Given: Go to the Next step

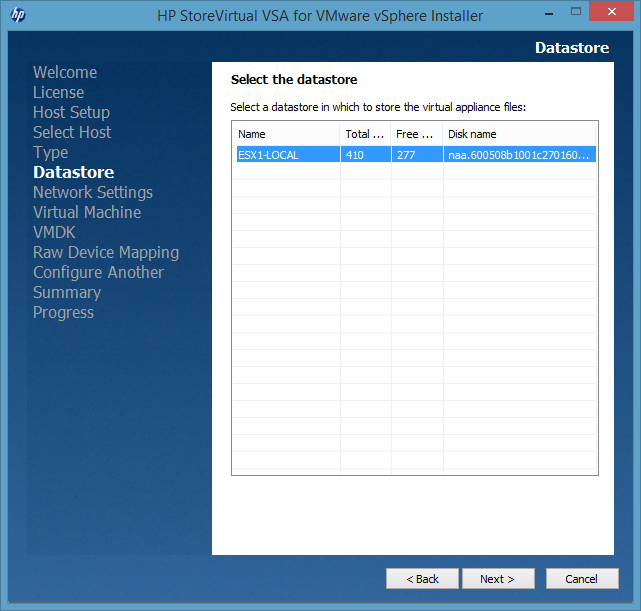Looking at the screenshot, I should 498,578.
